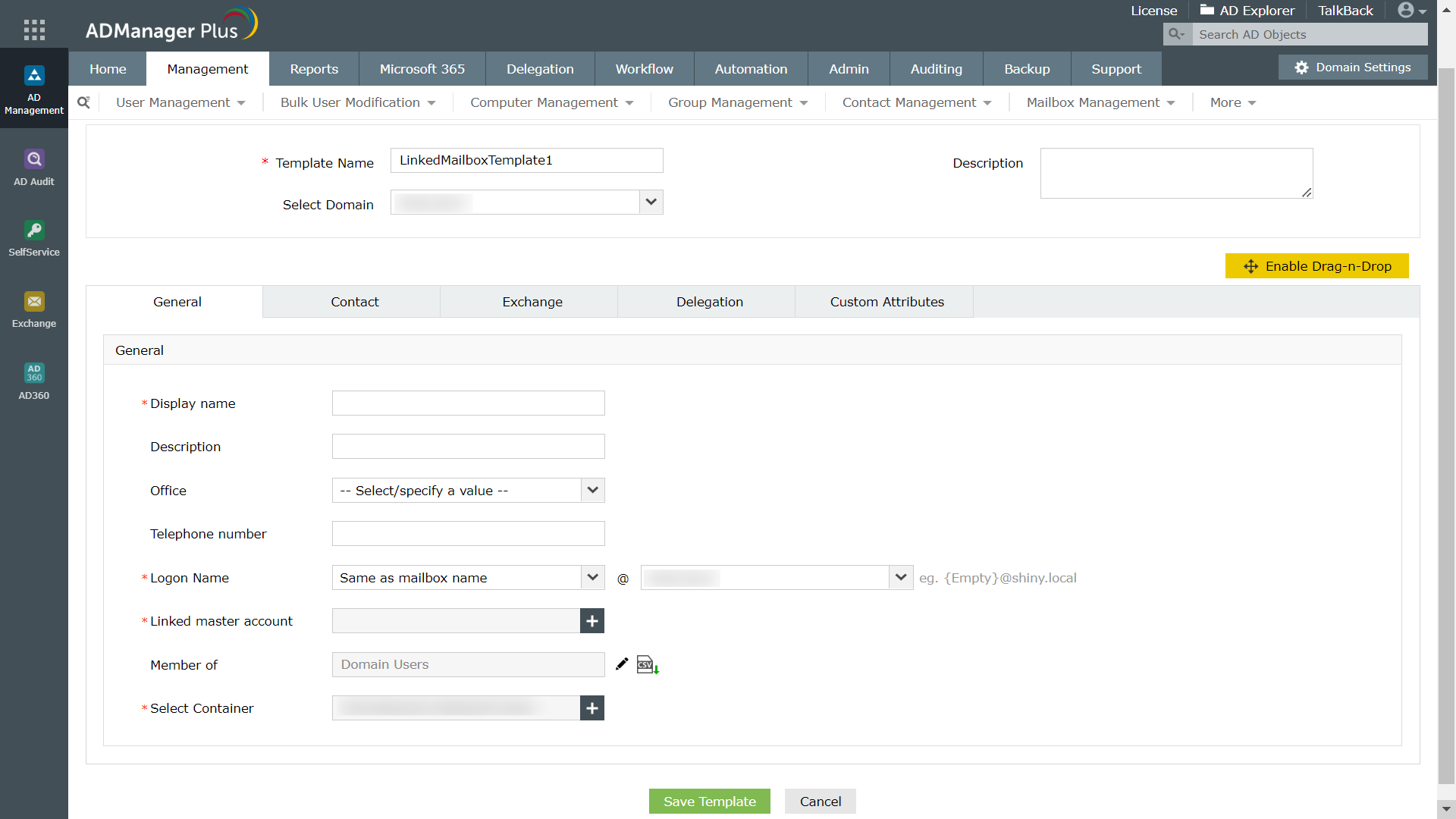1456x819 pixels.
Task: Expand Mailbox Management menu
Action: click(1100, 102)
